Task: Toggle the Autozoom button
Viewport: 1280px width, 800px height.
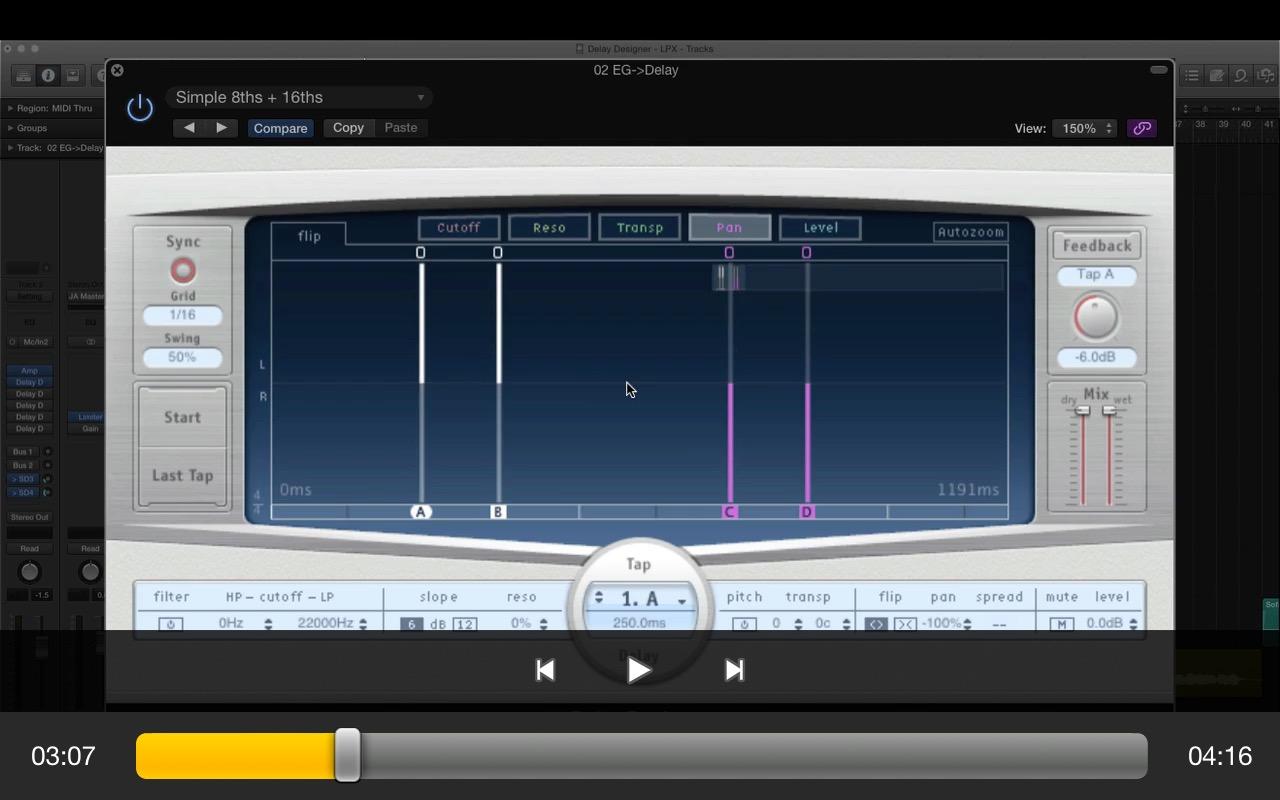Action: (971, 232)
